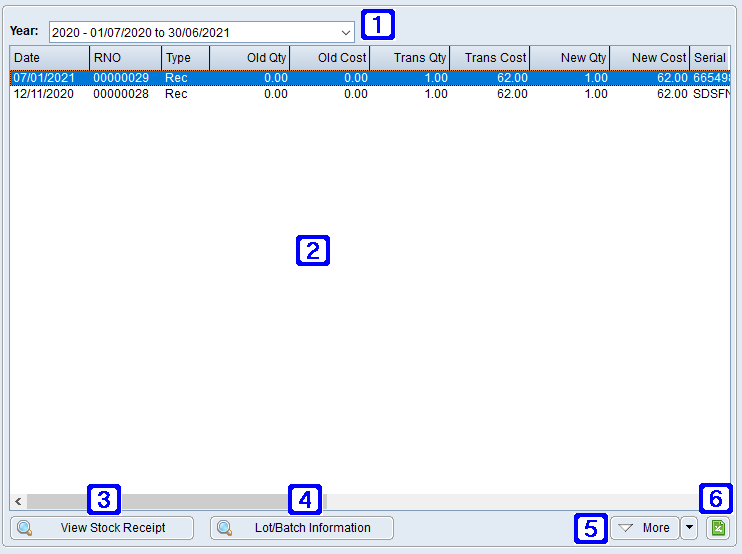Open Lot/Batch Information
This screenshot has height=554, width=742.
[302, 528]
